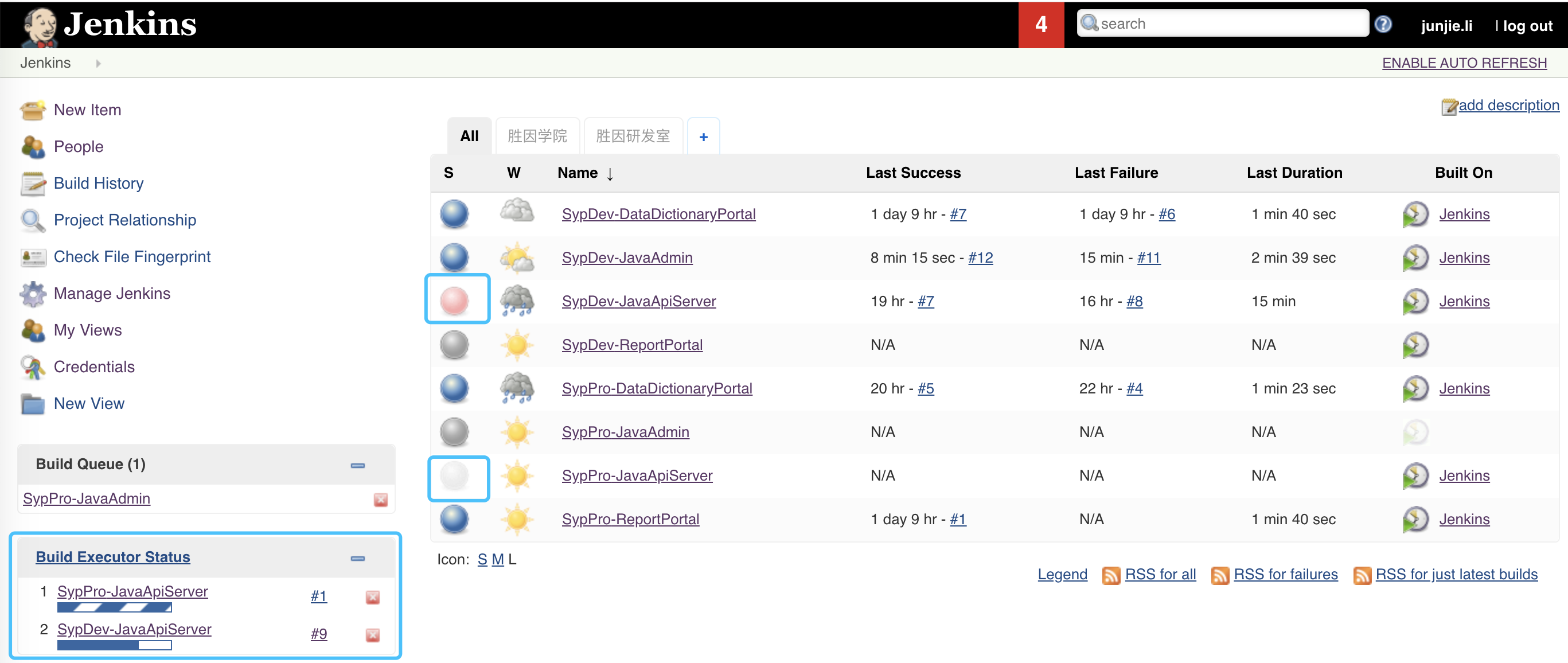Open Build History notepad icon

(33, 184)
